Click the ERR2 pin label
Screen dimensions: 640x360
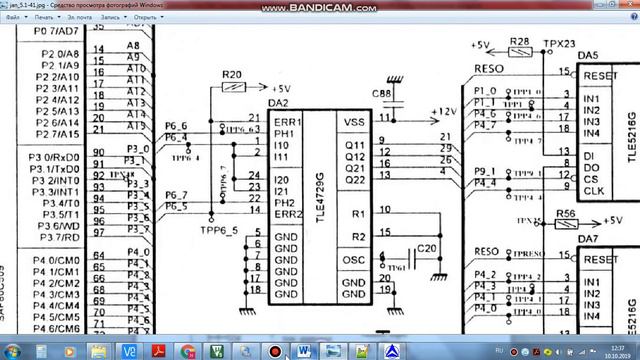288,214
